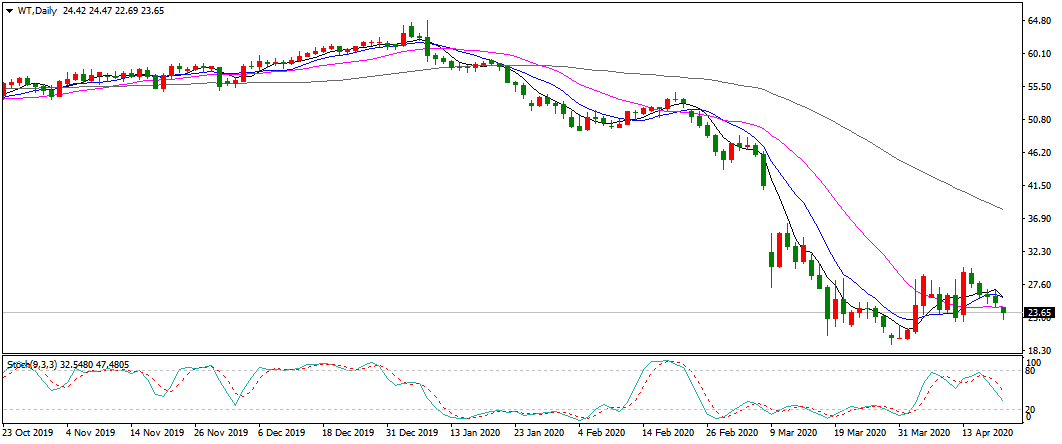Click the gray long-term moving average's right end
Screen dimensions: 1062x444
(1001, 209)
